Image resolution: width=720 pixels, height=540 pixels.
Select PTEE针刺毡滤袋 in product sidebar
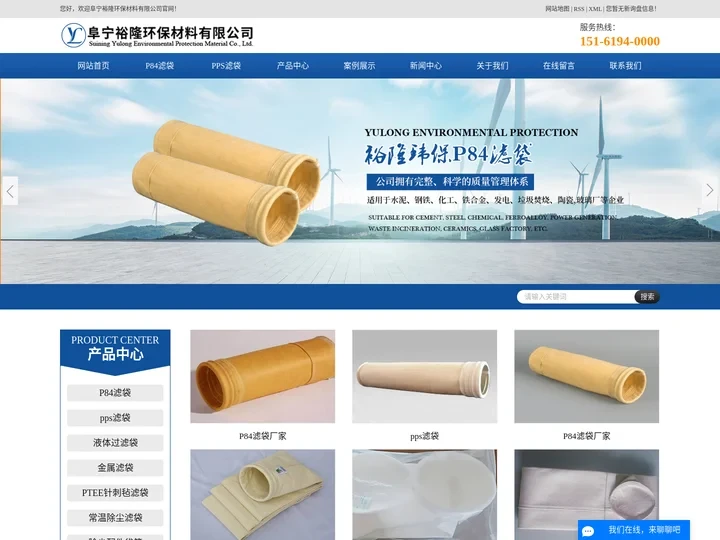coord(115,493)
